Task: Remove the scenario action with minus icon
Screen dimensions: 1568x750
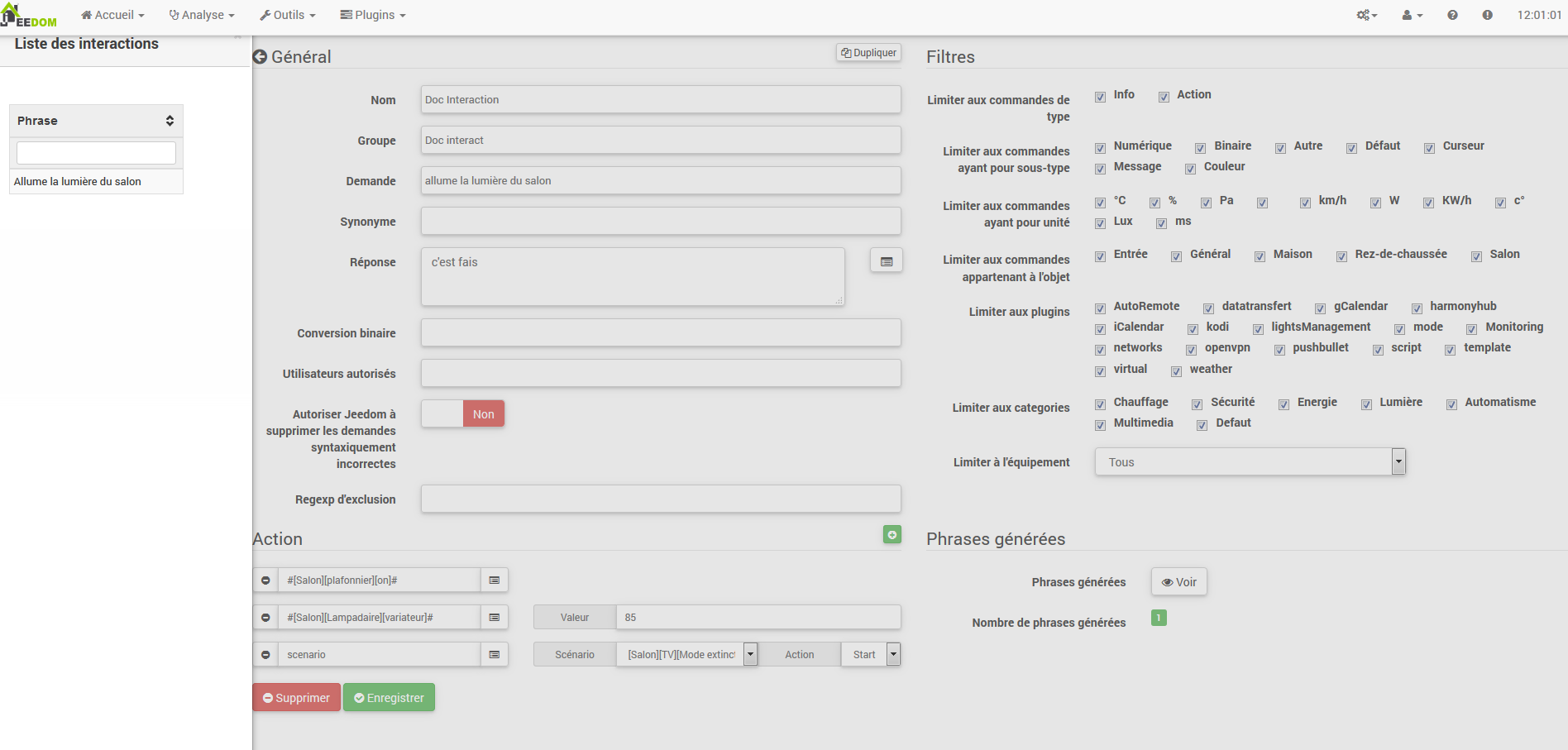Action: tap(265, 655)
